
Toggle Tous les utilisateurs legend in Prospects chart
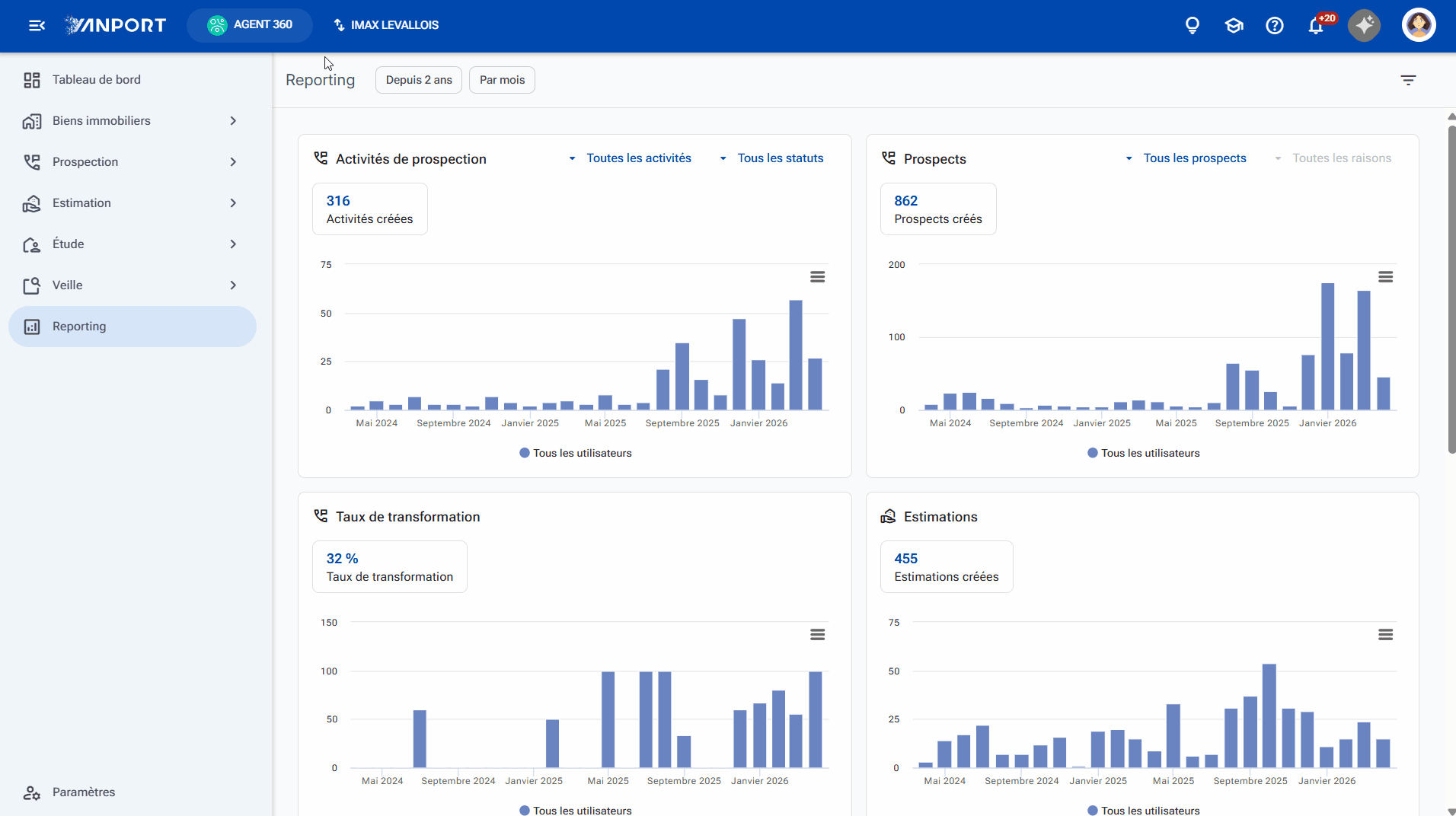click(1143, 453)
